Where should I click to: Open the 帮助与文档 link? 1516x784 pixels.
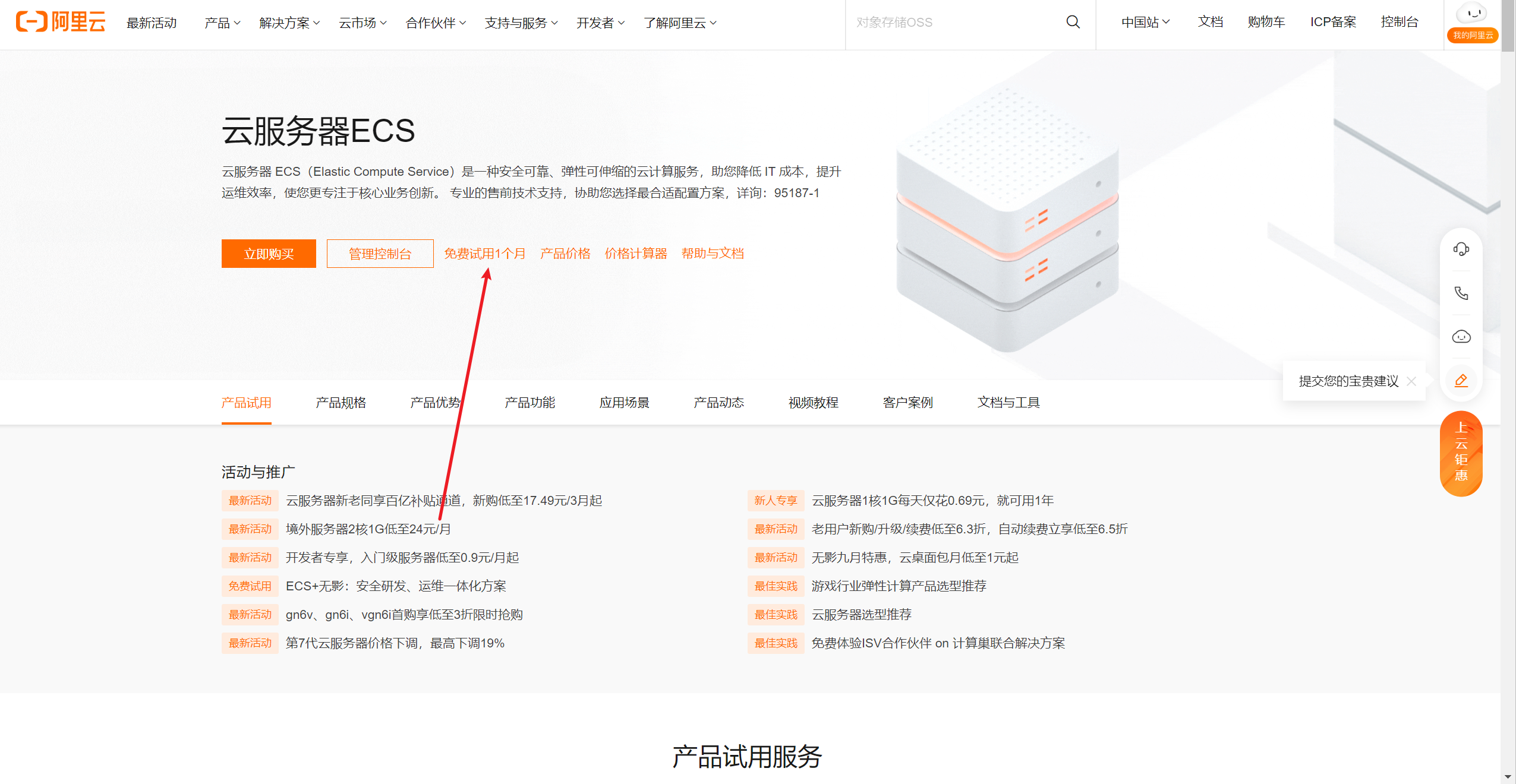(x=712, y=254)
